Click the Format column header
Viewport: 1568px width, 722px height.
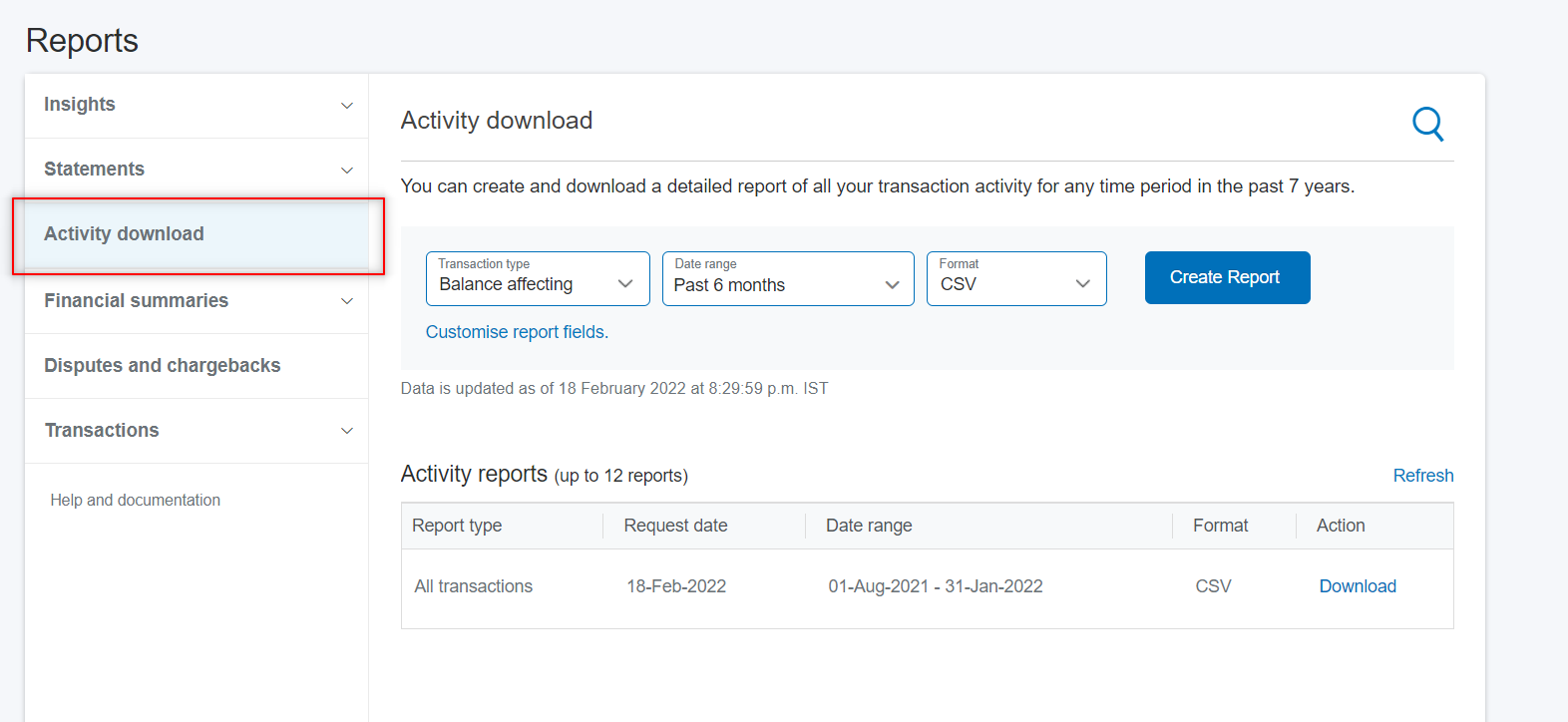(x=1221, y=526)
